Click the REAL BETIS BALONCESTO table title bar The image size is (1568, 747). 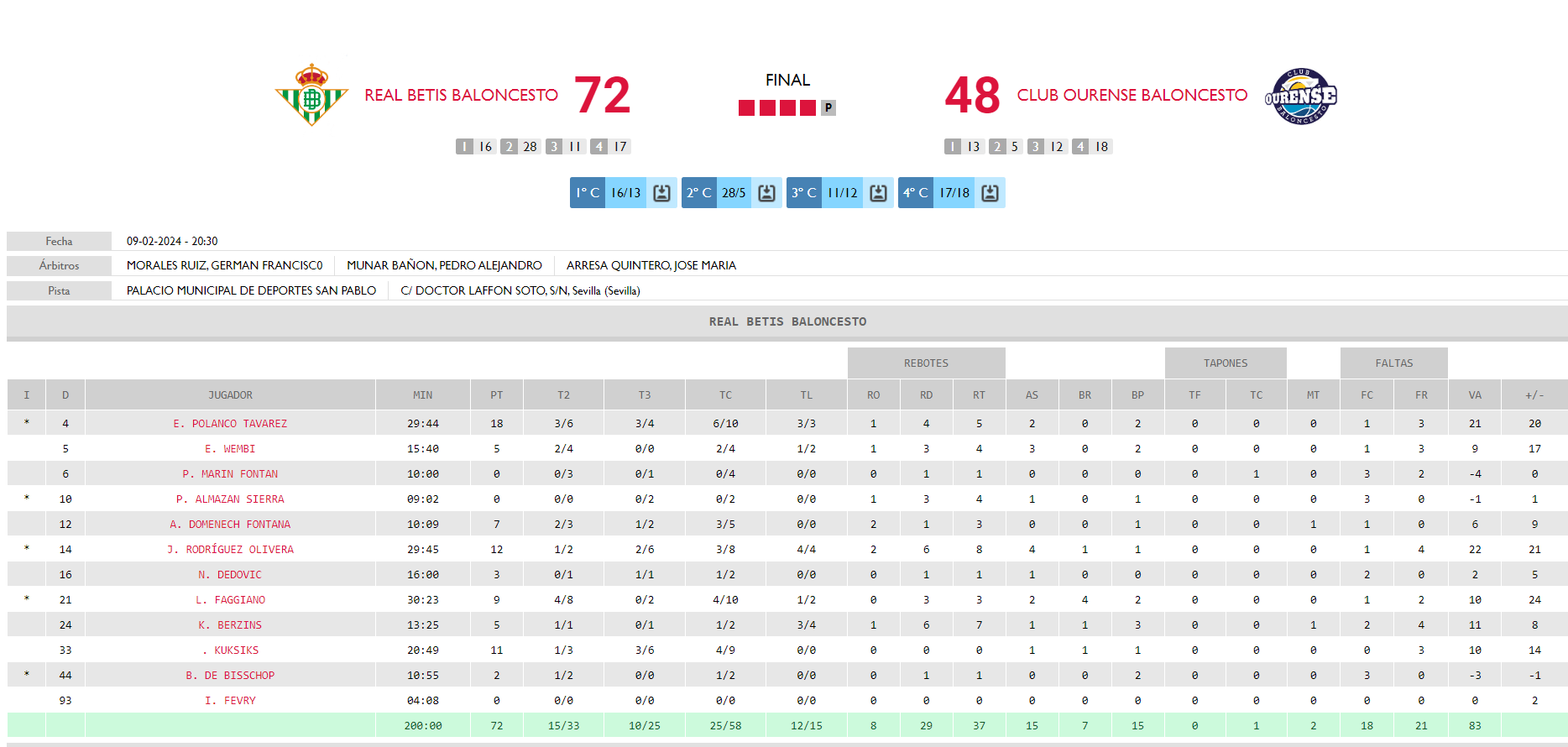[x=787, y=321]
